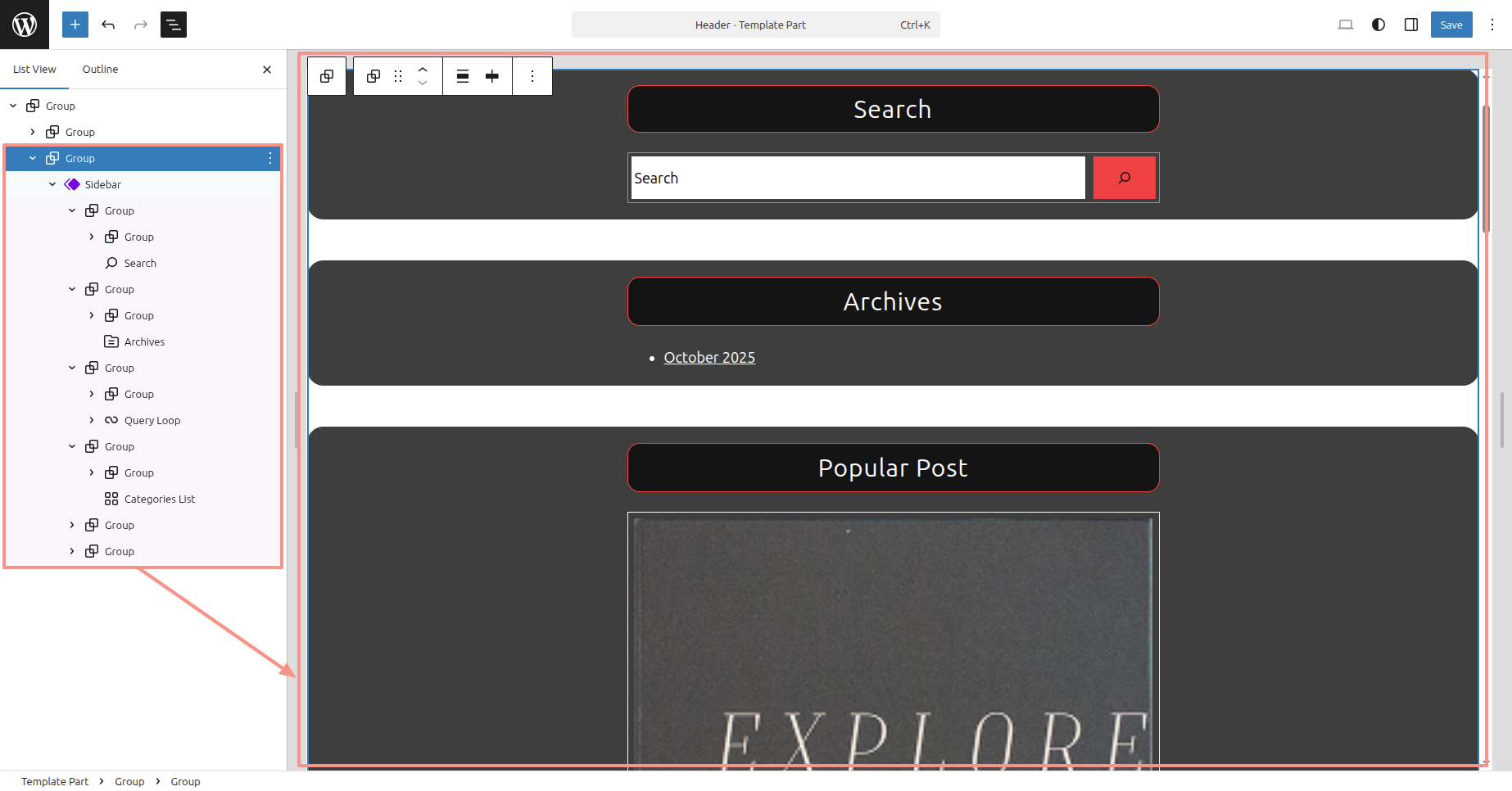Select the List View tab
Image resolution: width=1512 pixels, height=791 pixels.
(34, 70)
